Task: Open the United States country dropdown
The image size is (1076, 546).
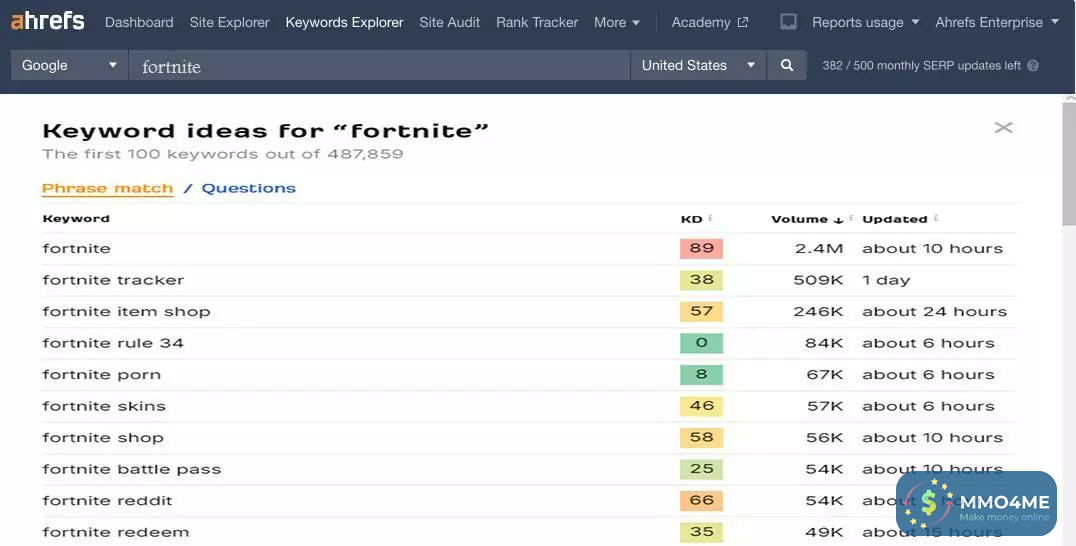Action: 698,66
